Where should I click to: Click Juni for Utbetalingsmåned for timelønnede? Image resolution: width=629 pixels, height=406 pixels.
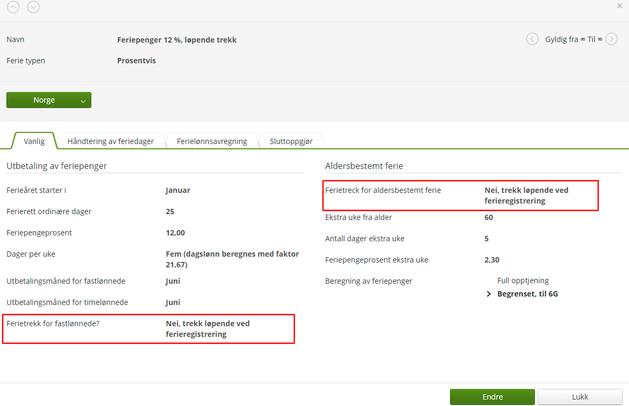point(173,302)
